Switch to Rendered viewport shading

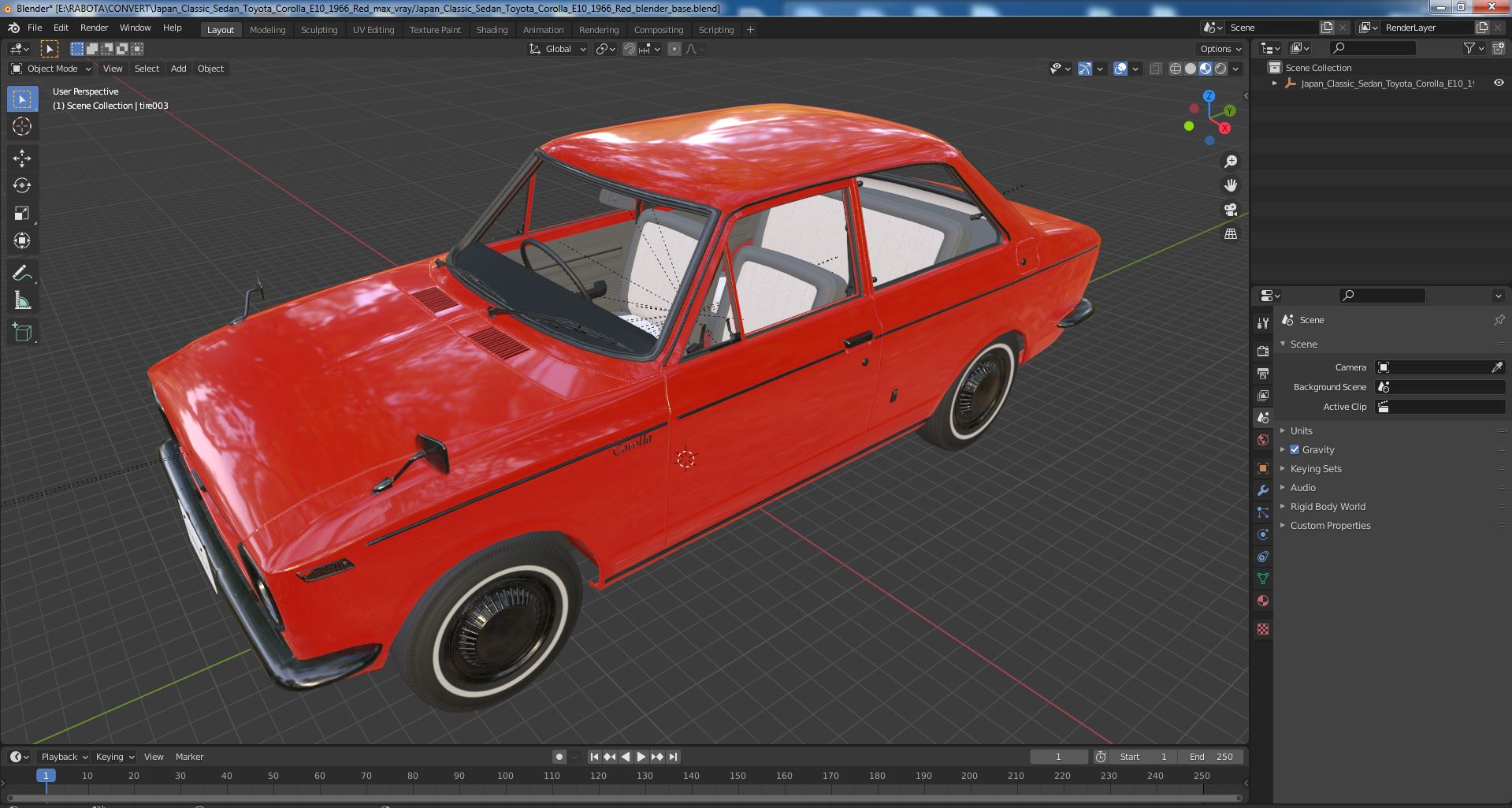[x=1220, y=69]
